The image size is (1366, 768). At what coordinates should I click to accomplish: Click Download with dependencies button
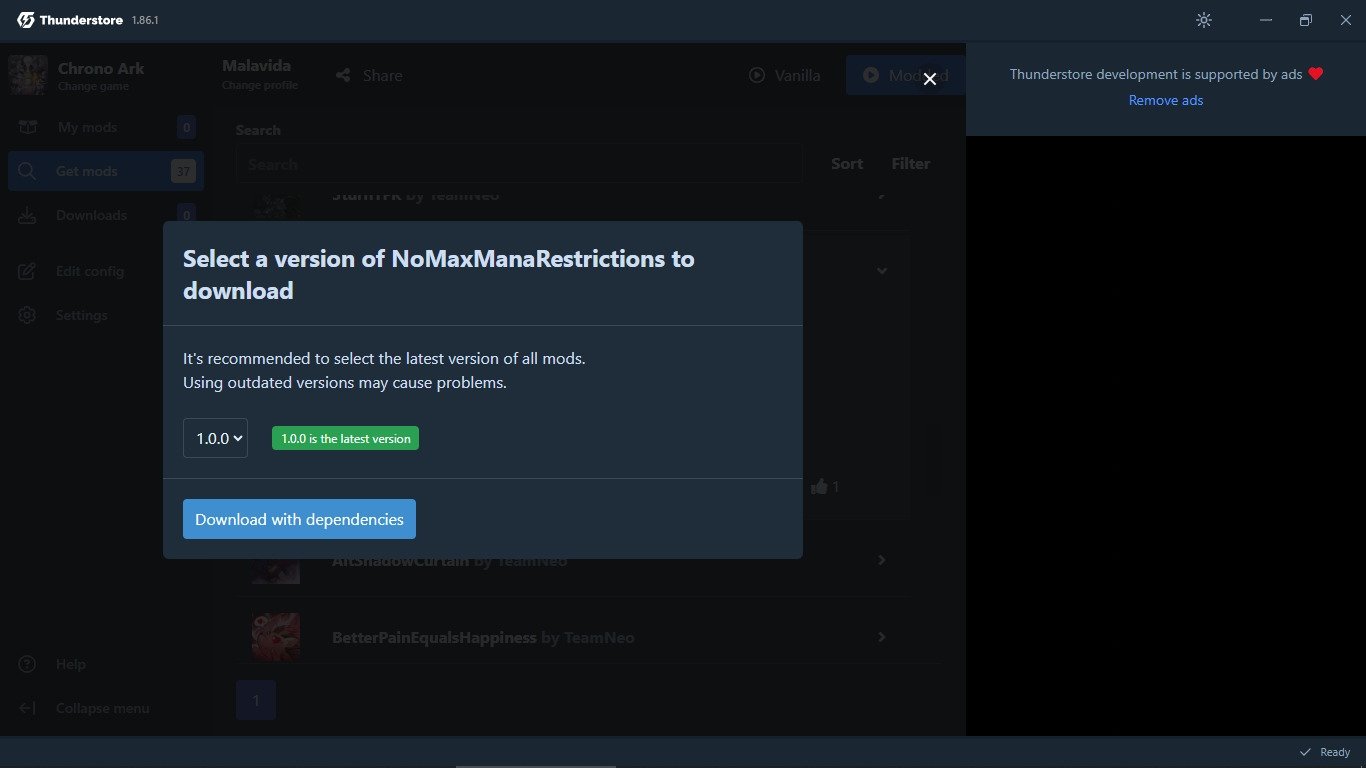click(299, 519)
